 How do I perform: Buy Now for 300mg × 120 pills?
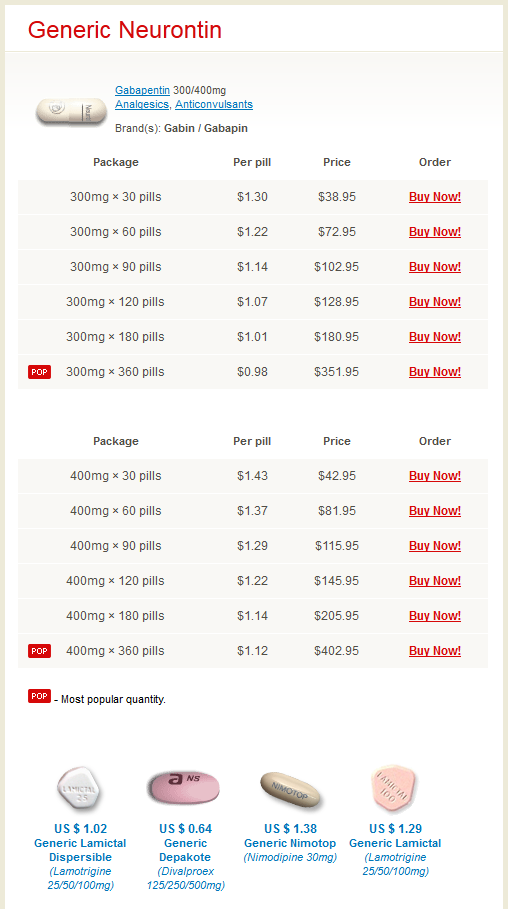(x=435, y=302)
